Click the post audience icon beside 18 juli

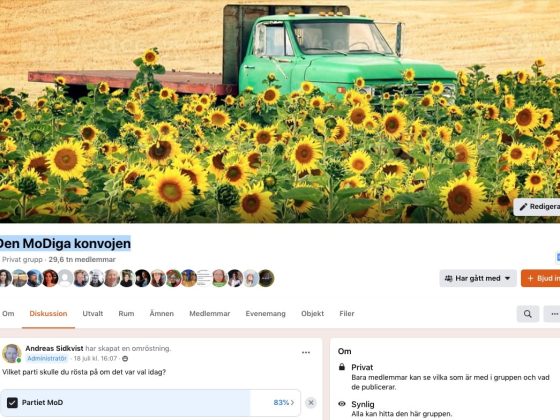click(125, 359)
